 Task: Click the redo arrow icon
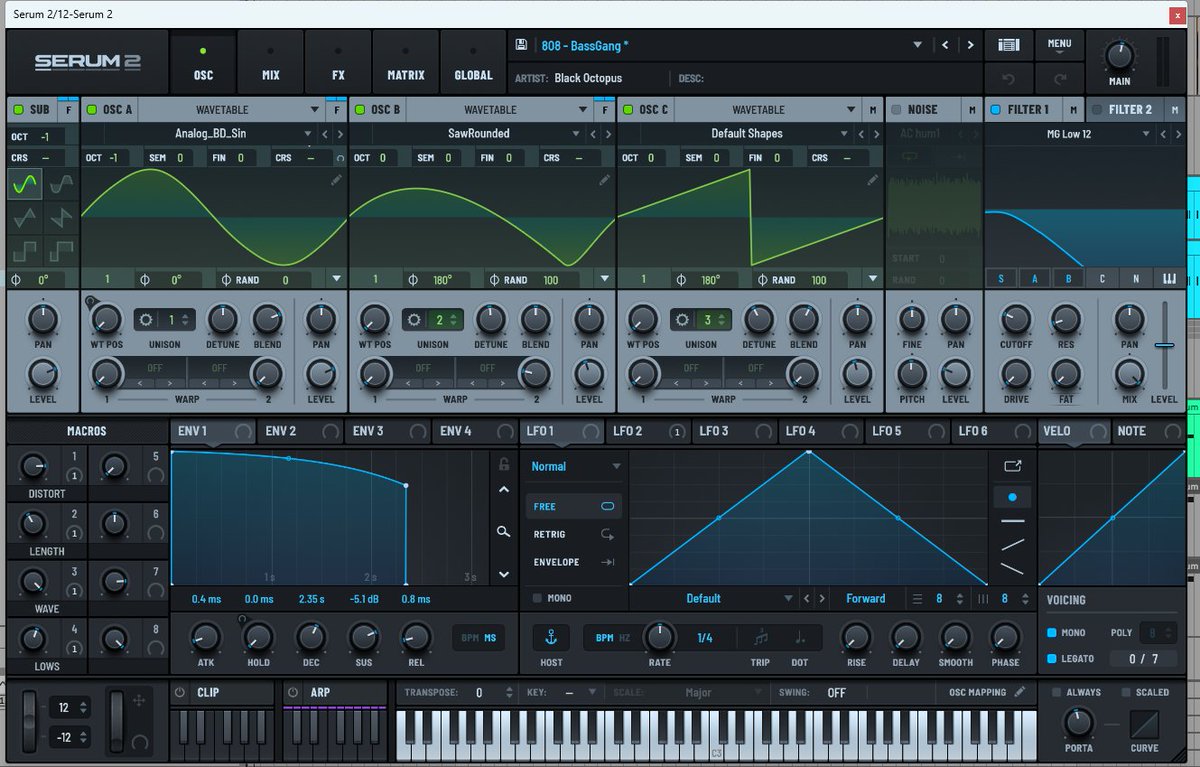1060,78
